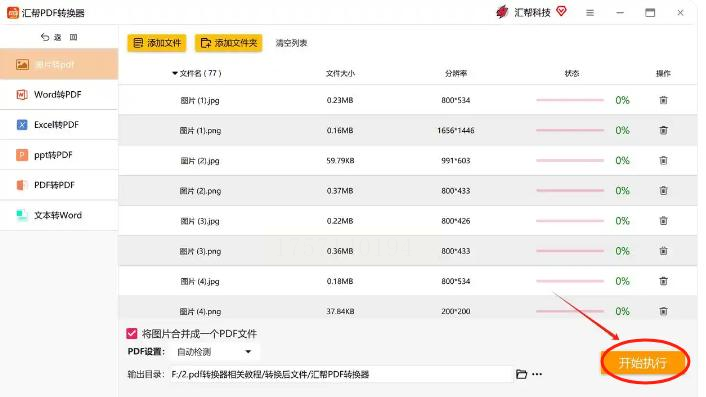
Task: Click the 汇帮PDF转换器 app logo
Action: pyautogui.click(x=13, y=13)
